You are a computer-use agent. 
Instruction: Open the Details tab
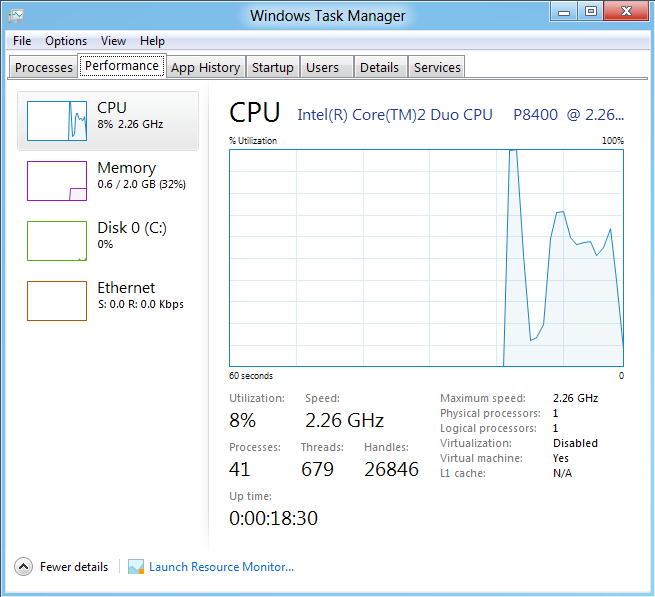[379, 67]
